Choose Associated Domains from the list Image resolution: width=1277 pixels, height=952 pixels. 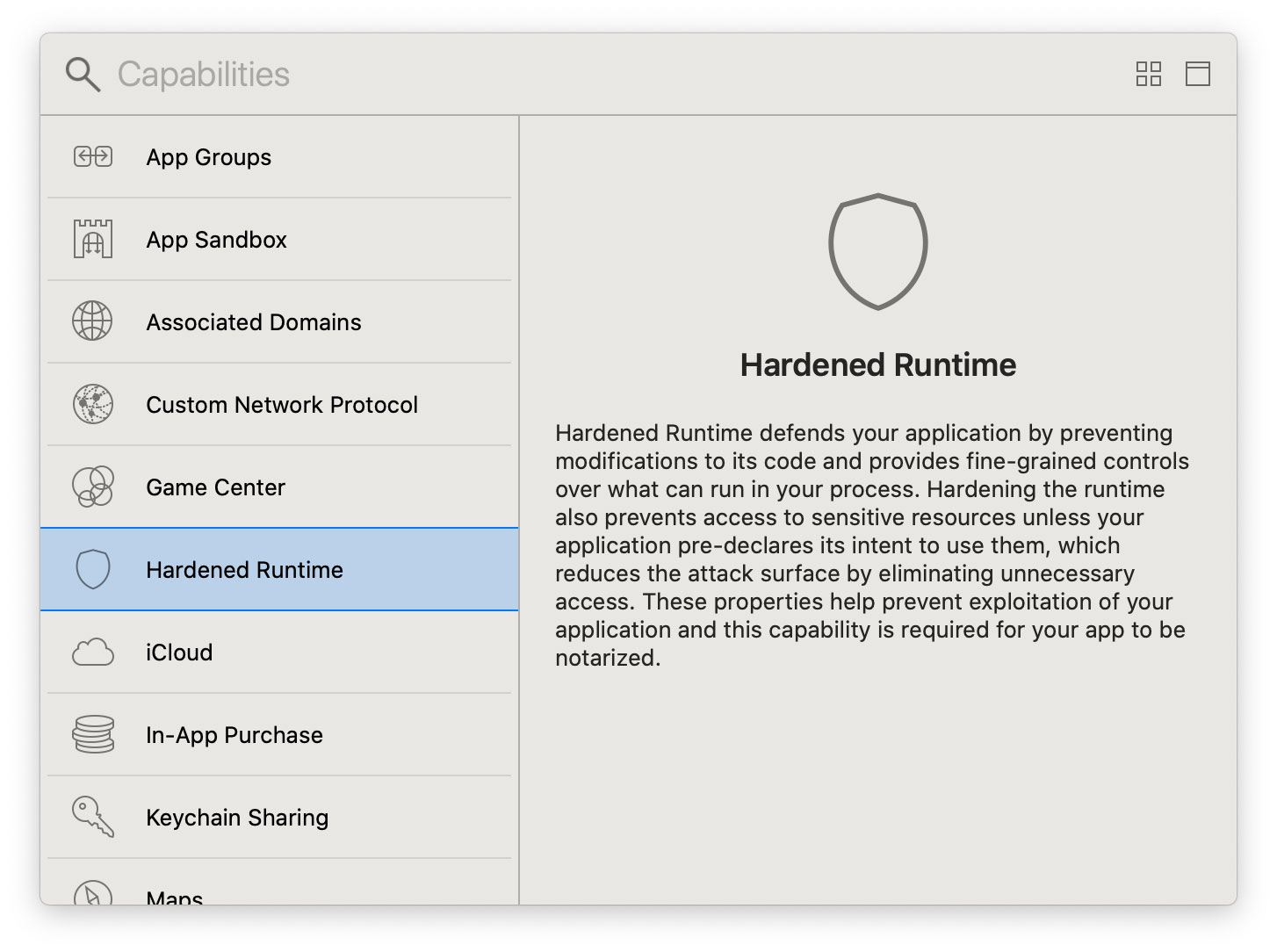pos(279,322)
